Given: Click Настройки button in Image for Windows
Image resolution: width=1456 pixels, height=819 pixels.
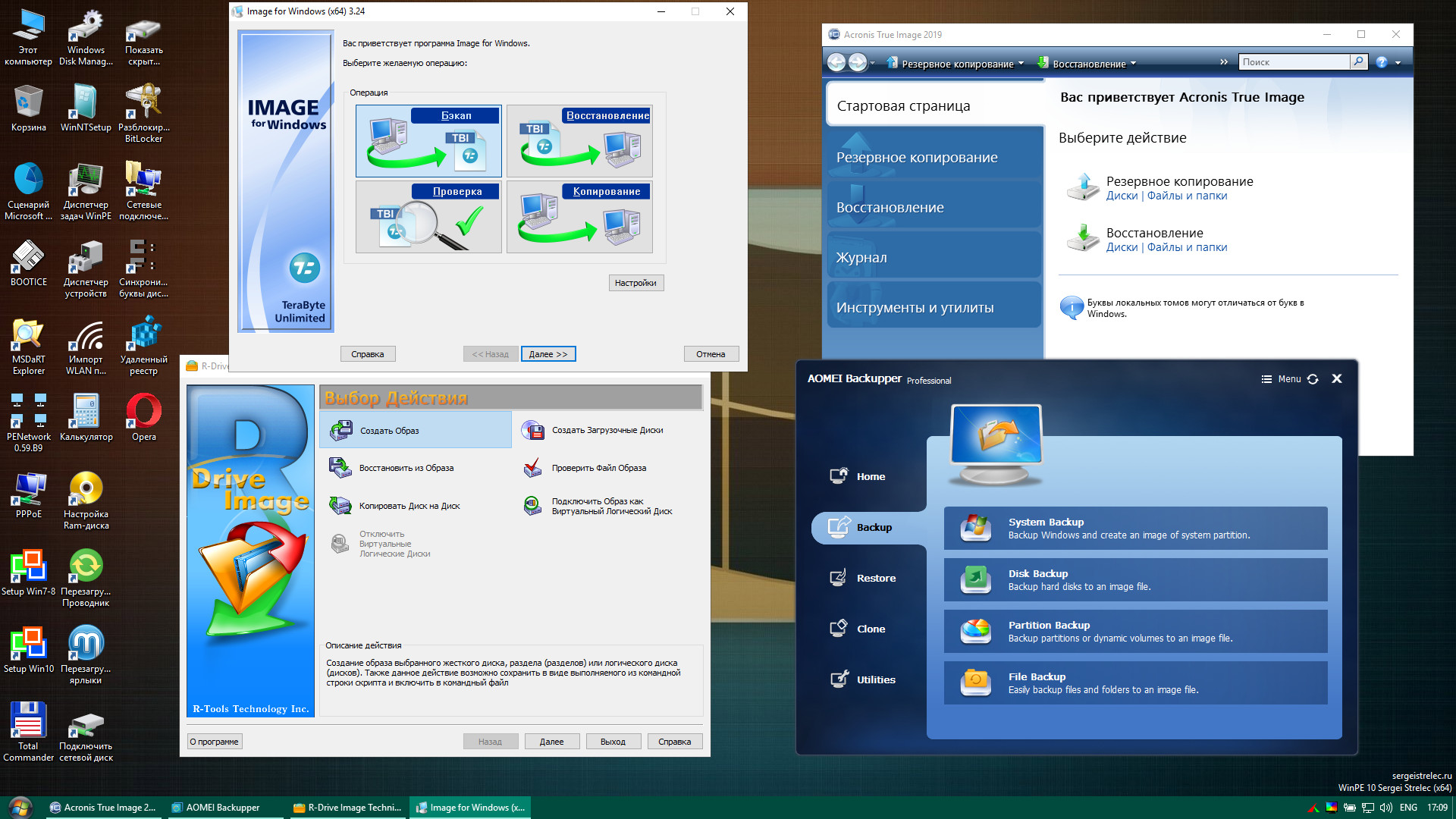Looking at the screenshot, I should [x=636, y=282].
